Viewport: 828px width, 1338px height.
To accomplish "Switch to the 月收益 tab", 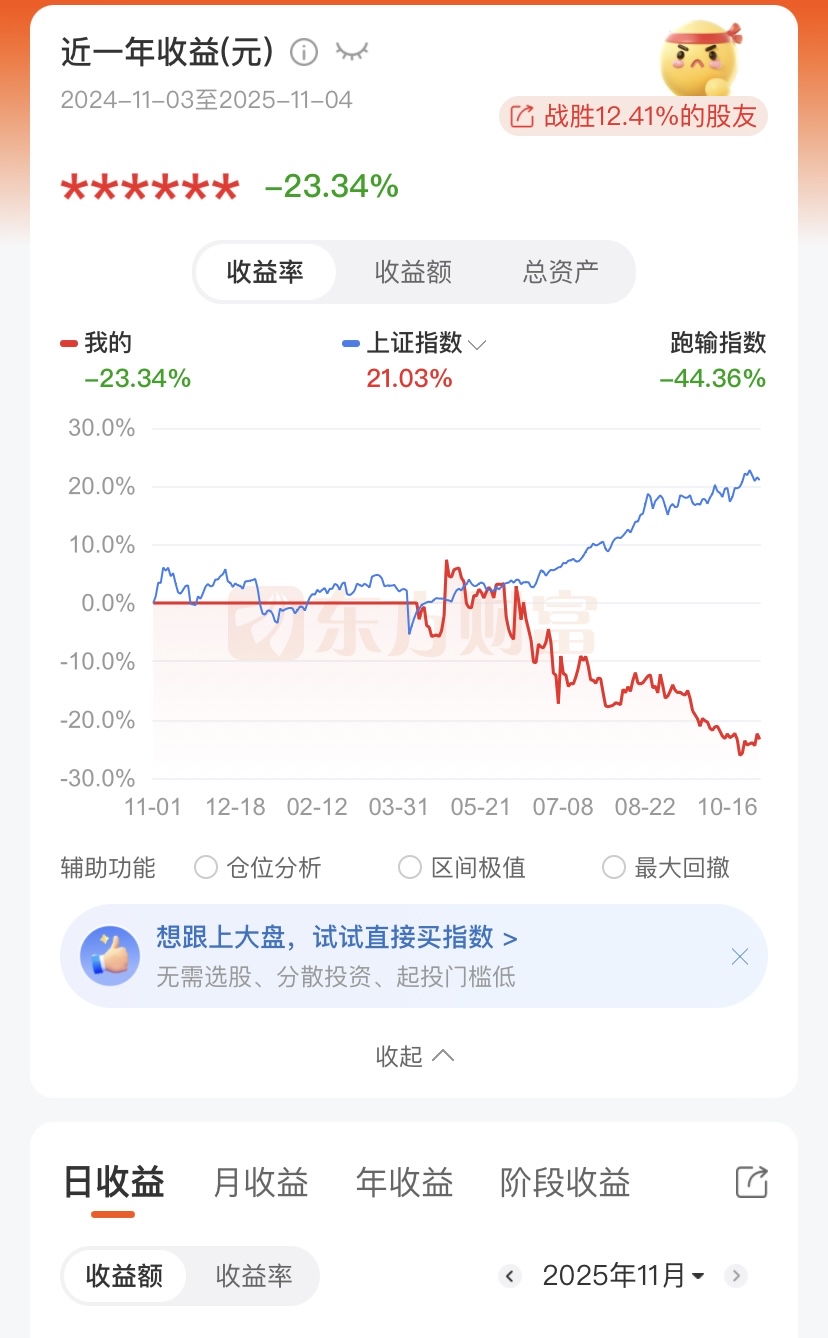I will 261,1182.
